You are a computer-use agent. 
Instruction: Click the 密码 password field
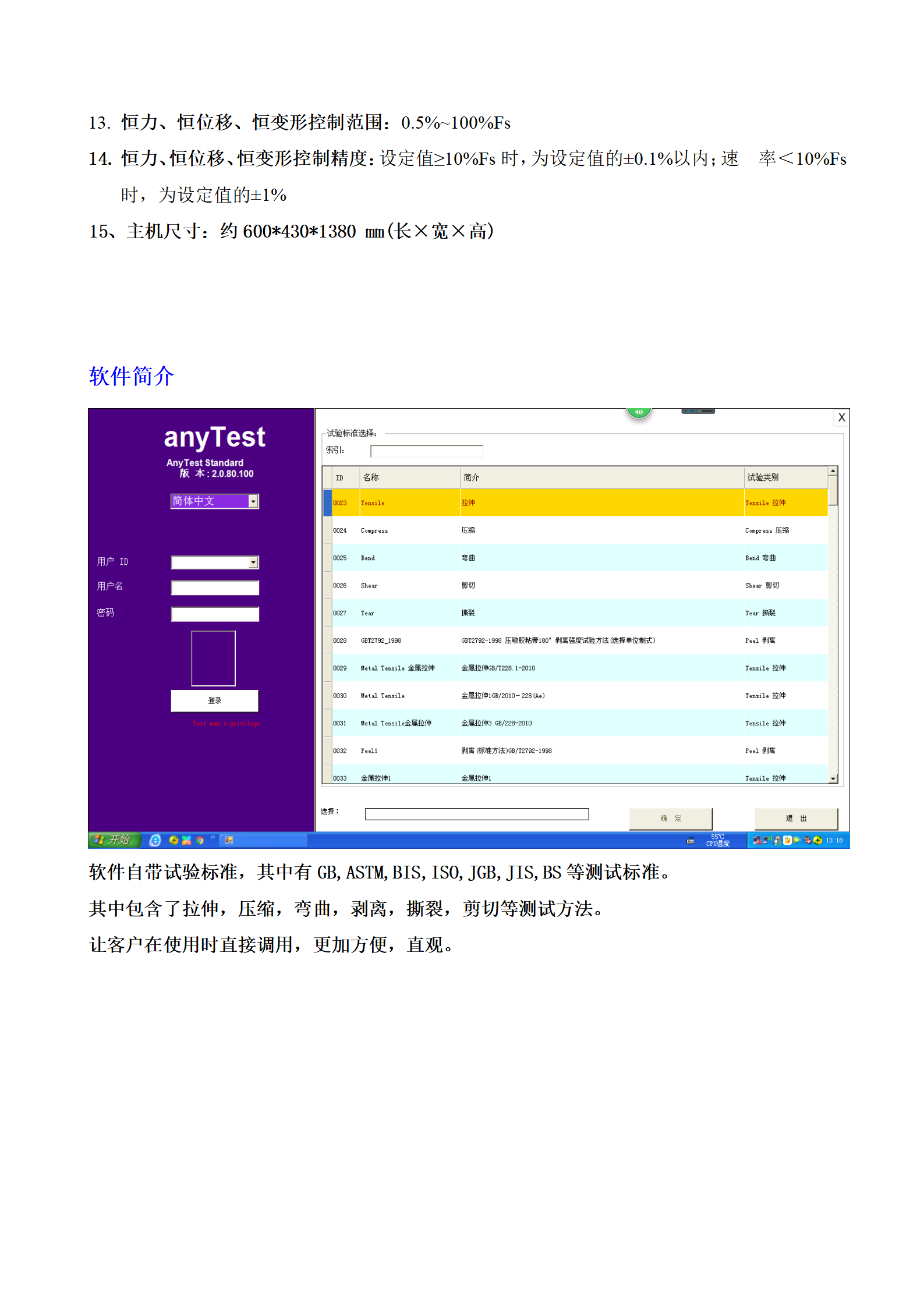pos(215,614)
